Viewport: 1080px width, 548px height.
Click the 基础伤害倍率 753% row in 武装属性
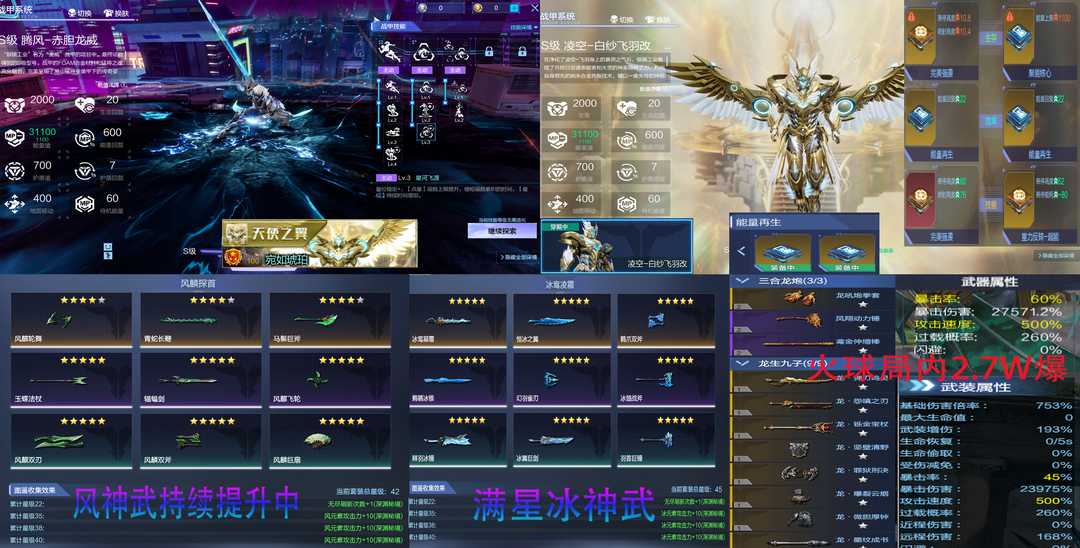(986, 405)
